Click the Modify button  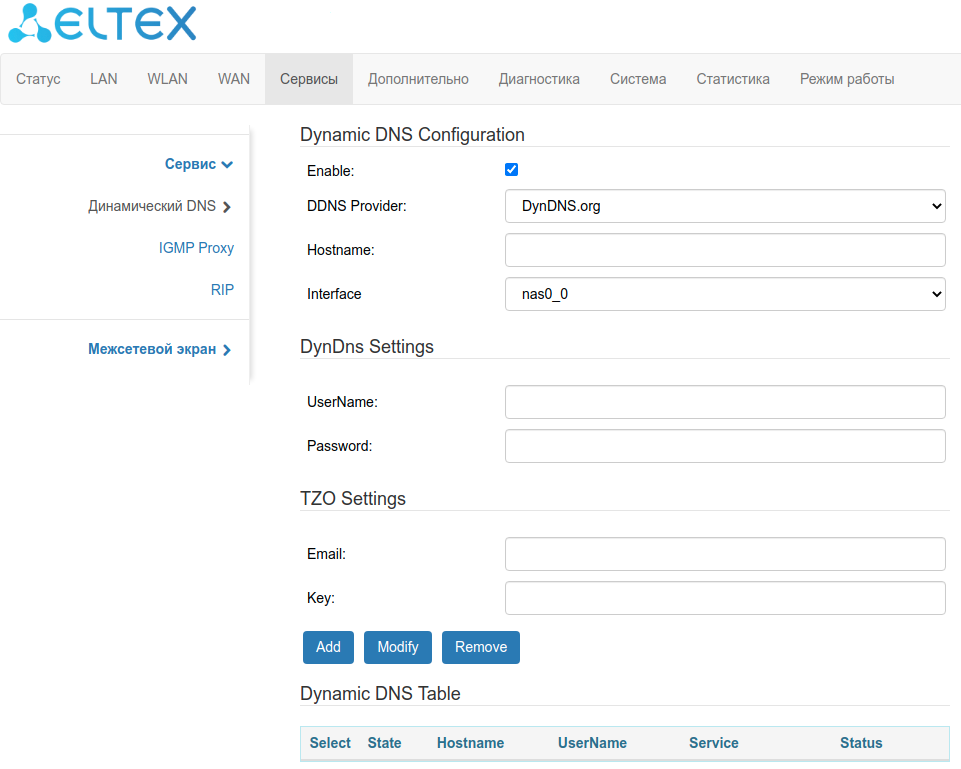click(x=397, y=647)
